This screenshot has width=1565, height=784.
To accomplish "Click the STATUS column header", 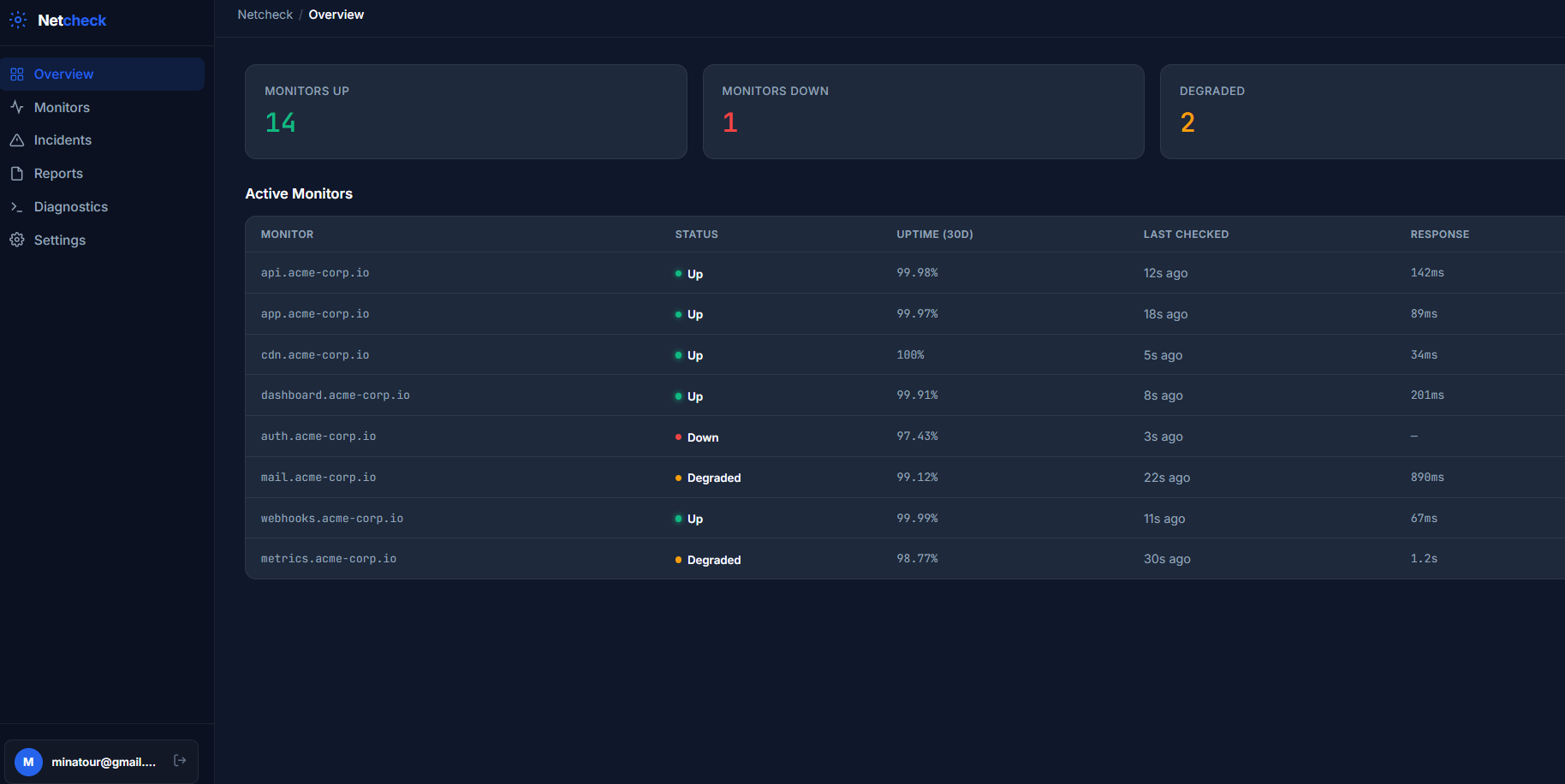I will [x=696, y=235].
